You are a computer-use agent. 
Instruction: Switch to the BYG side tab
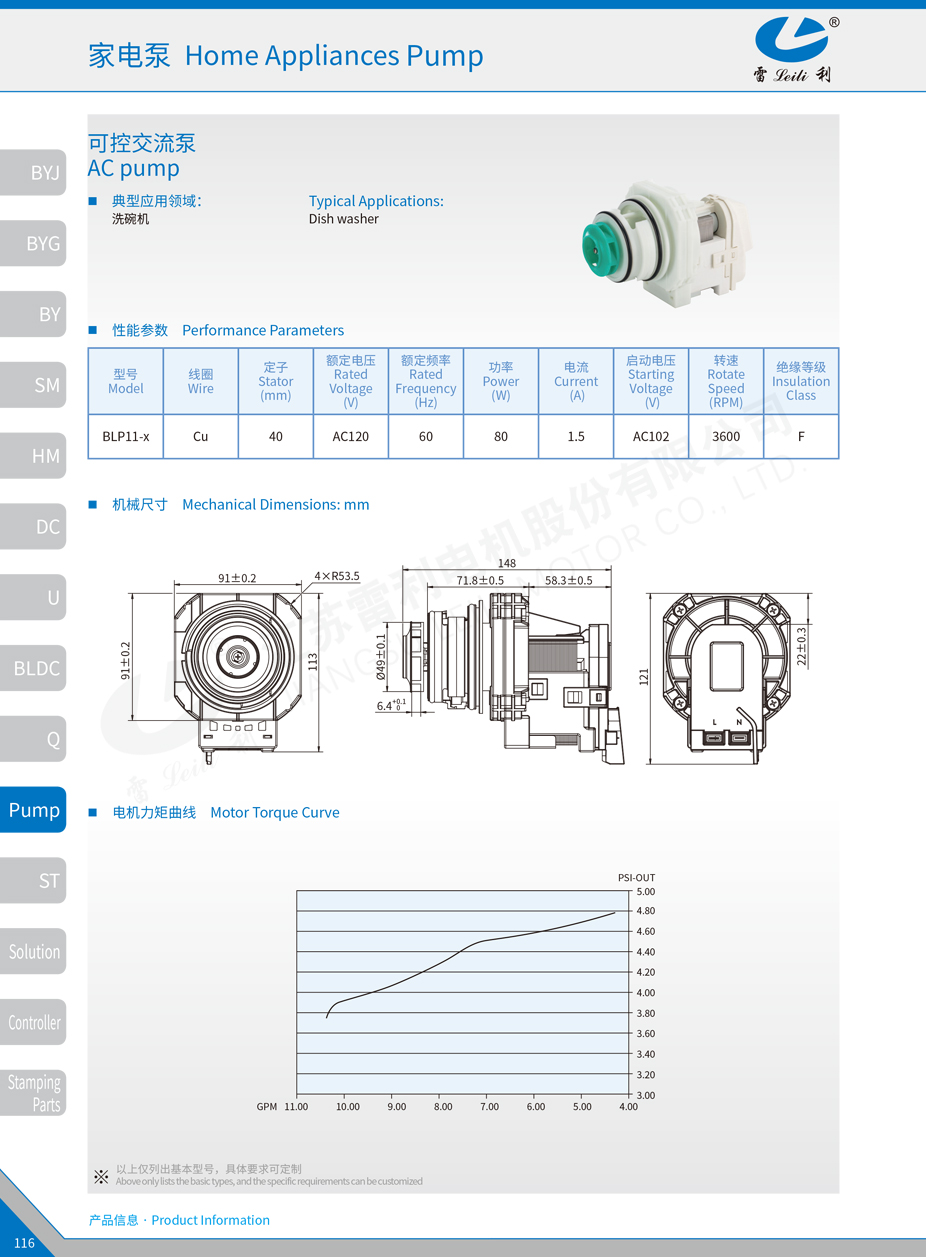(34, 244)
